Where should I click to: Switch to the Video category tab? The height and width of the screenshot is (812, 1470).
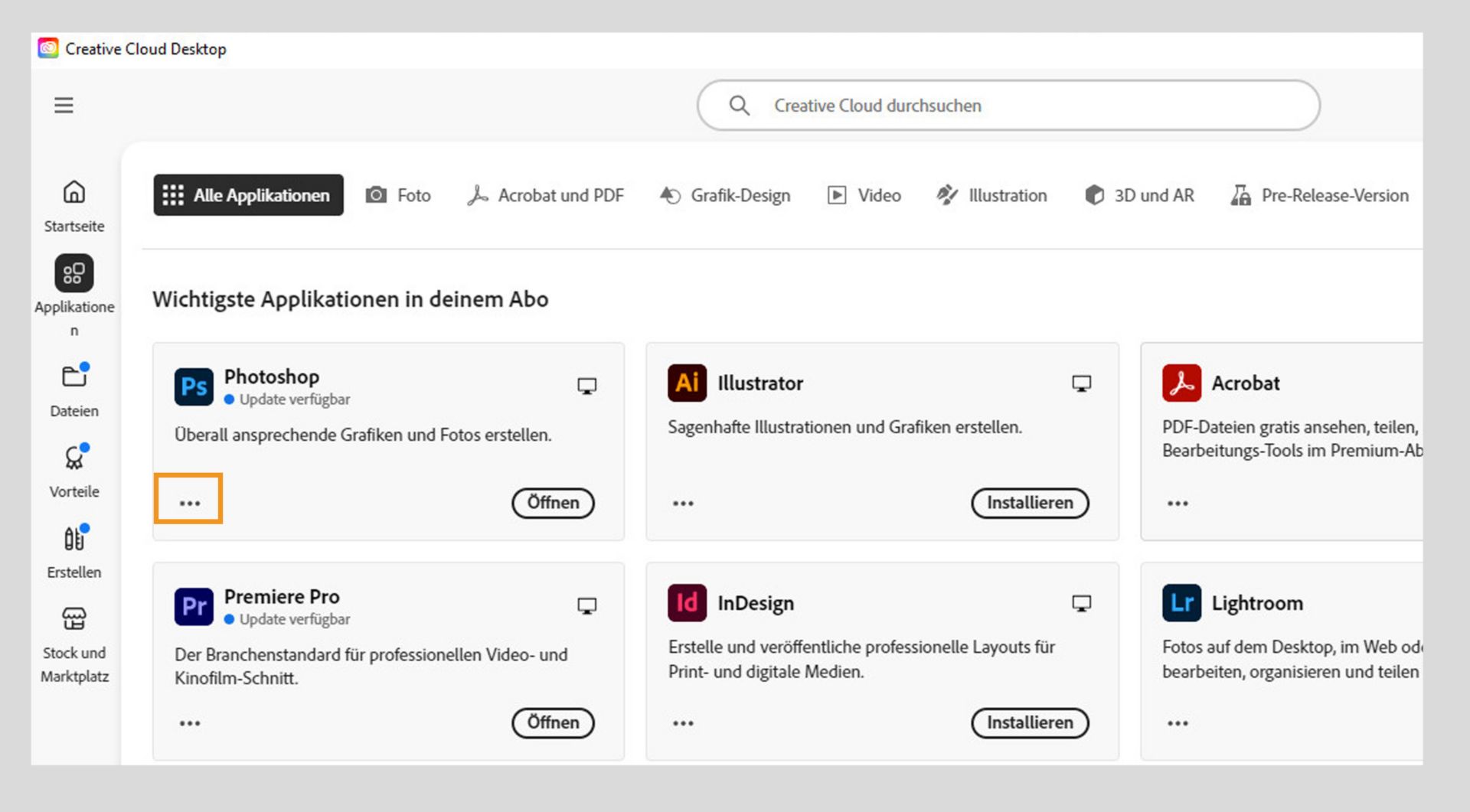coord(864,195)
